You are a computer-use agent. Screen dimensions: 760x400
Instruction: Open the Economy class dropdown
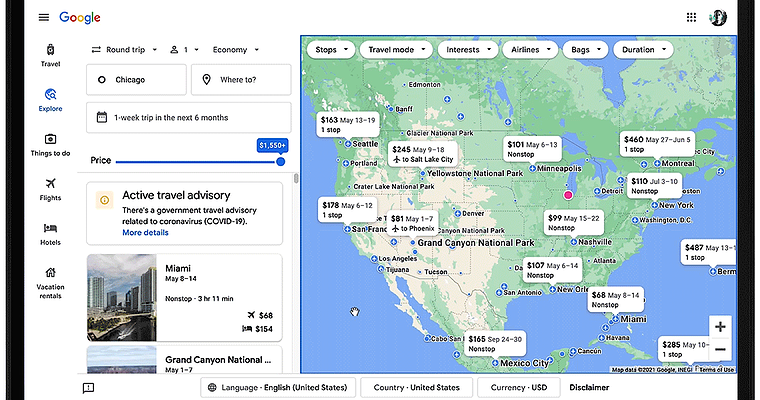click(236, 49)
